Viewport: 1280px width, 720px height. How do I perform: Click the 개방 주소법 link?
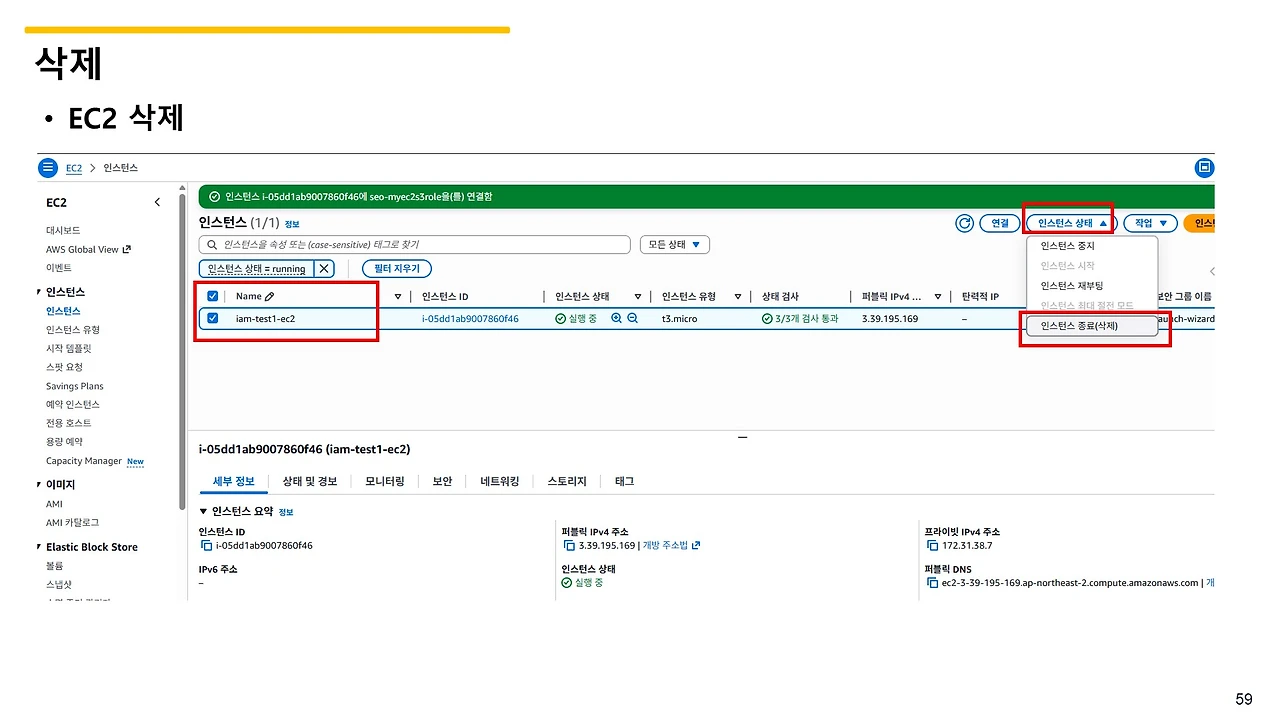[x=666, y=546]
